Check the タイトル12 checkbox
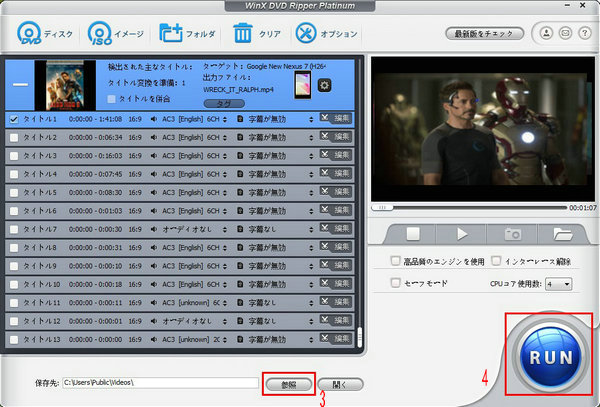The height and width of the screenshot is (407, 600). (14, 321)
